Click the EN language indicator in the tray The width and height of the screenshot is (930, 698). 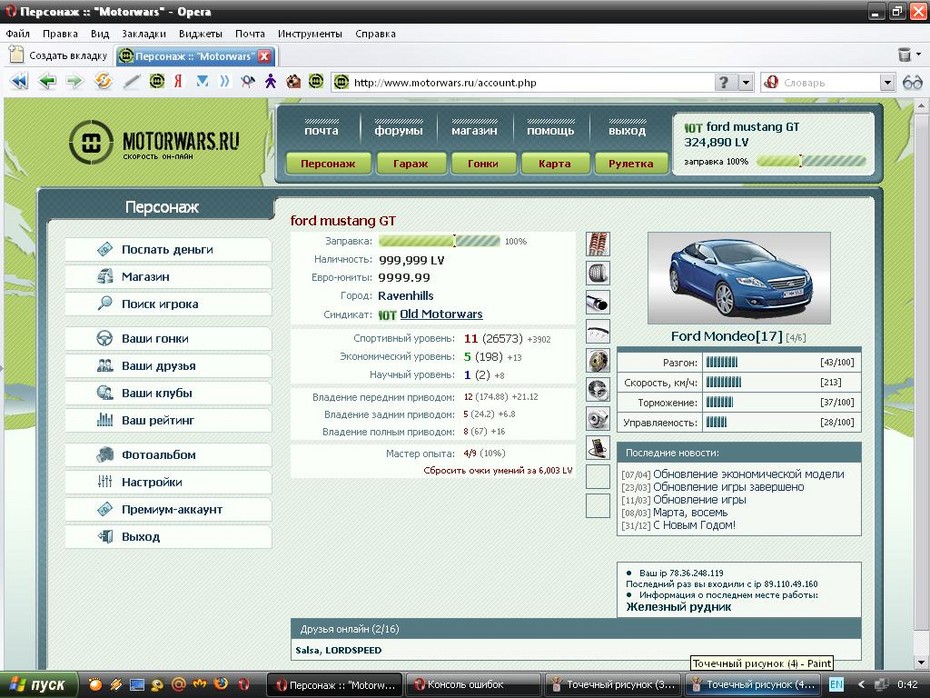pyautogui.click(x=836, y=684)
